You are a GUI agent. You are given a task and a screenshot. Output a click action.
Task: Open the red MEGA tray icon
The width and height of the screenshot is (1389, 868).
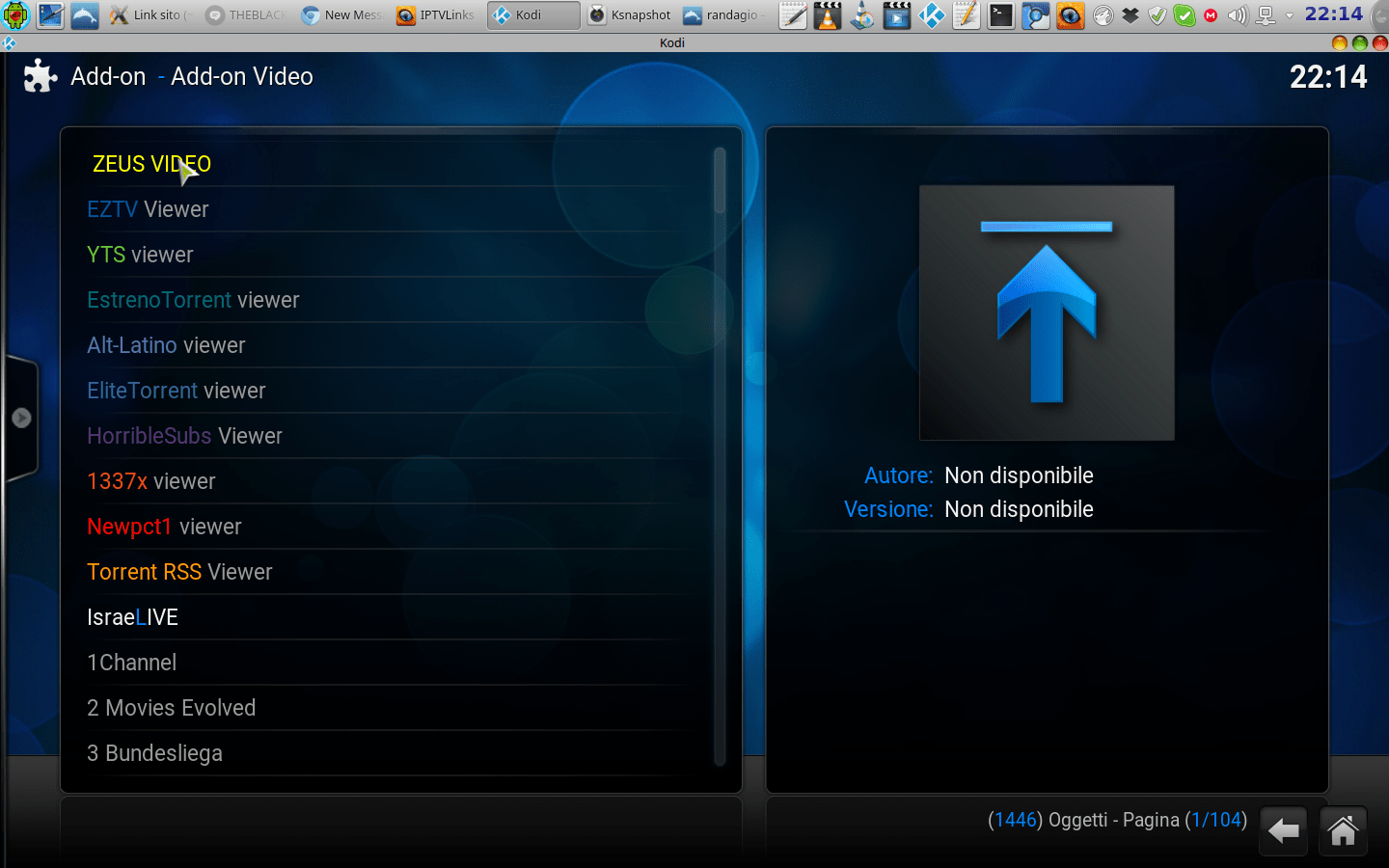tap(1211, 15)
